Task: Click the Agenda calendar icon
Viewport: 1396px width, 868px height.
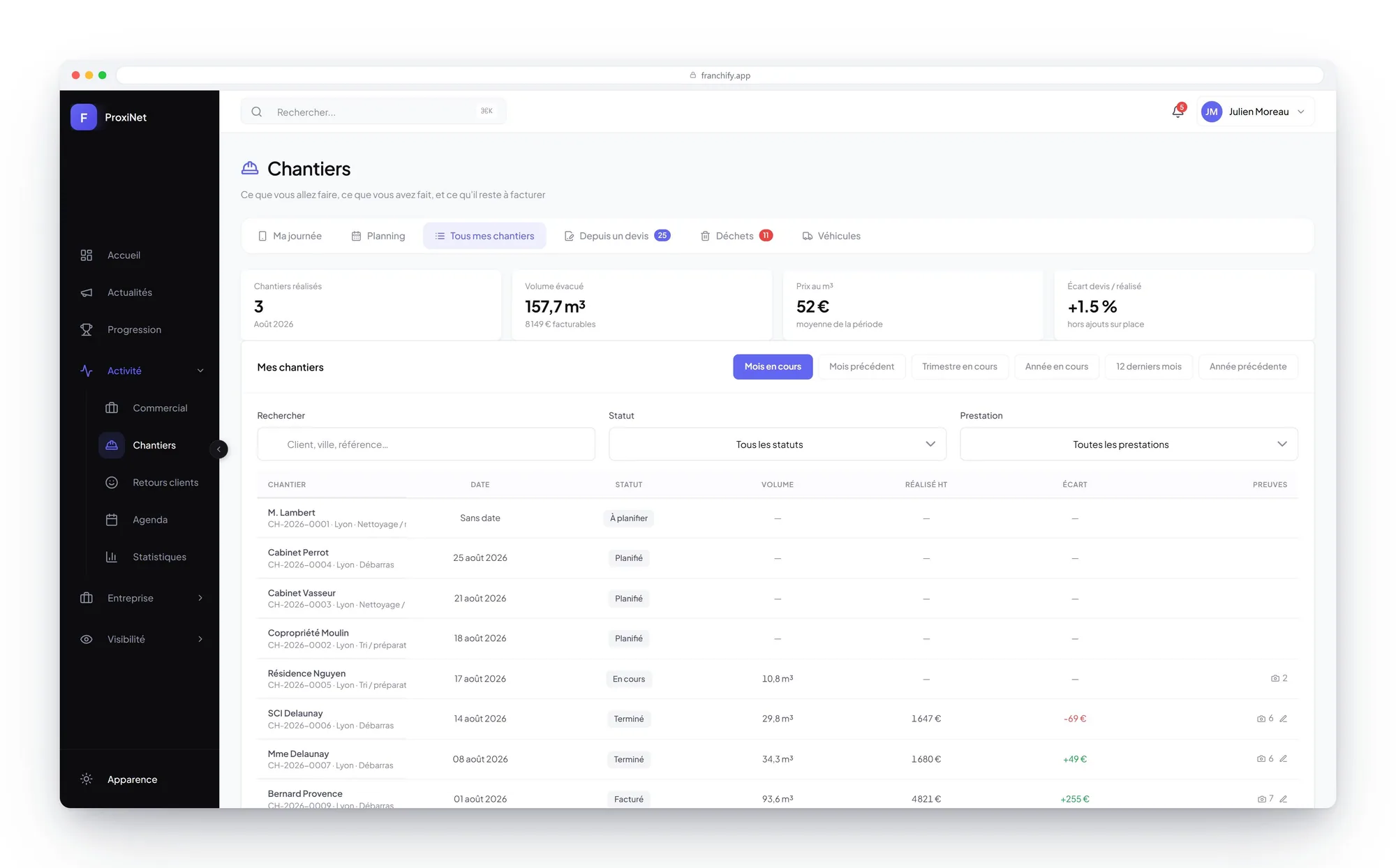Action: click(x=112, y=520)
